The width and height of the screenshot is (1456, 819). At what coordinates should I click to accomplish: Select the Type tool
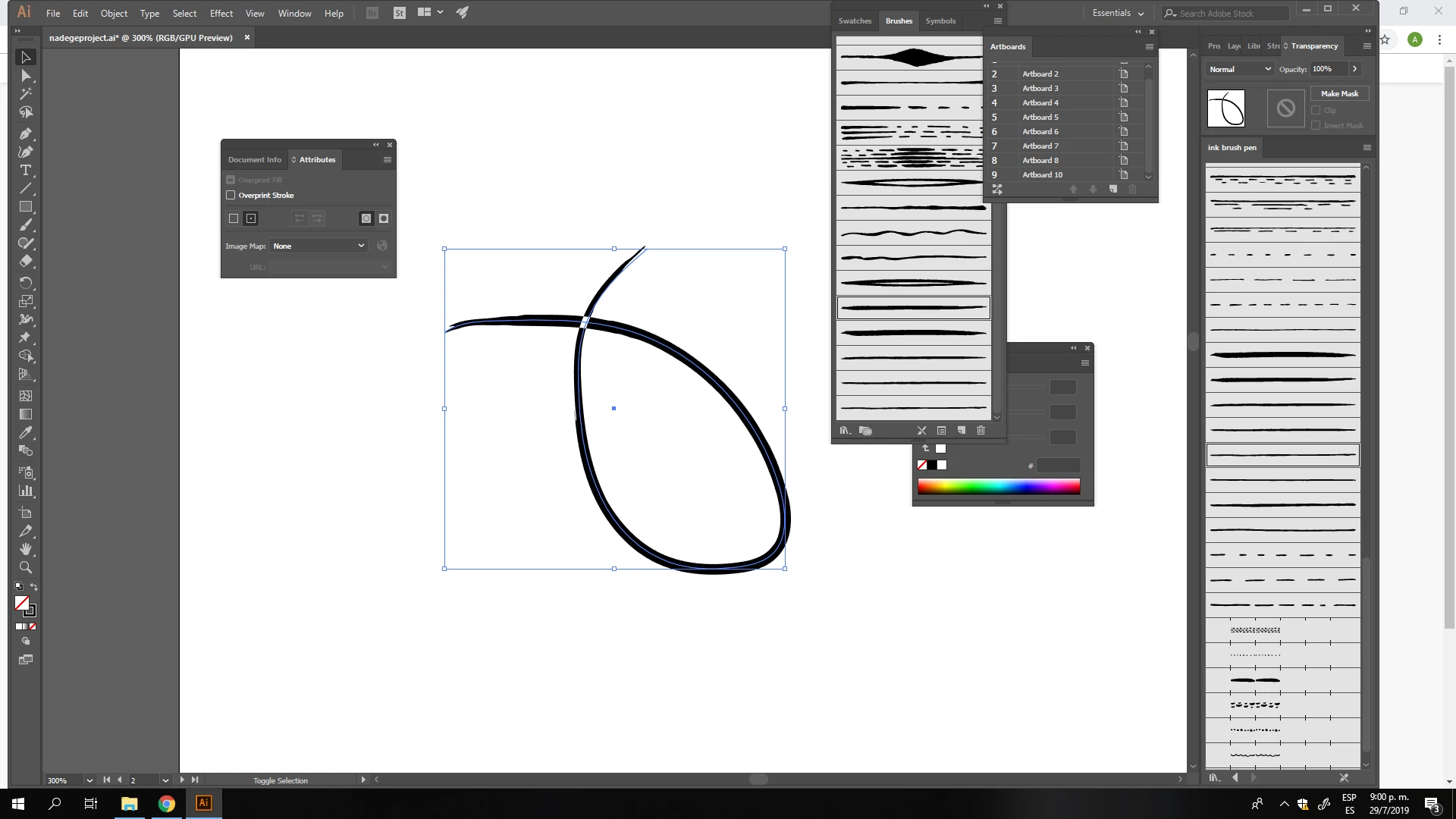[x=25, y=170]
